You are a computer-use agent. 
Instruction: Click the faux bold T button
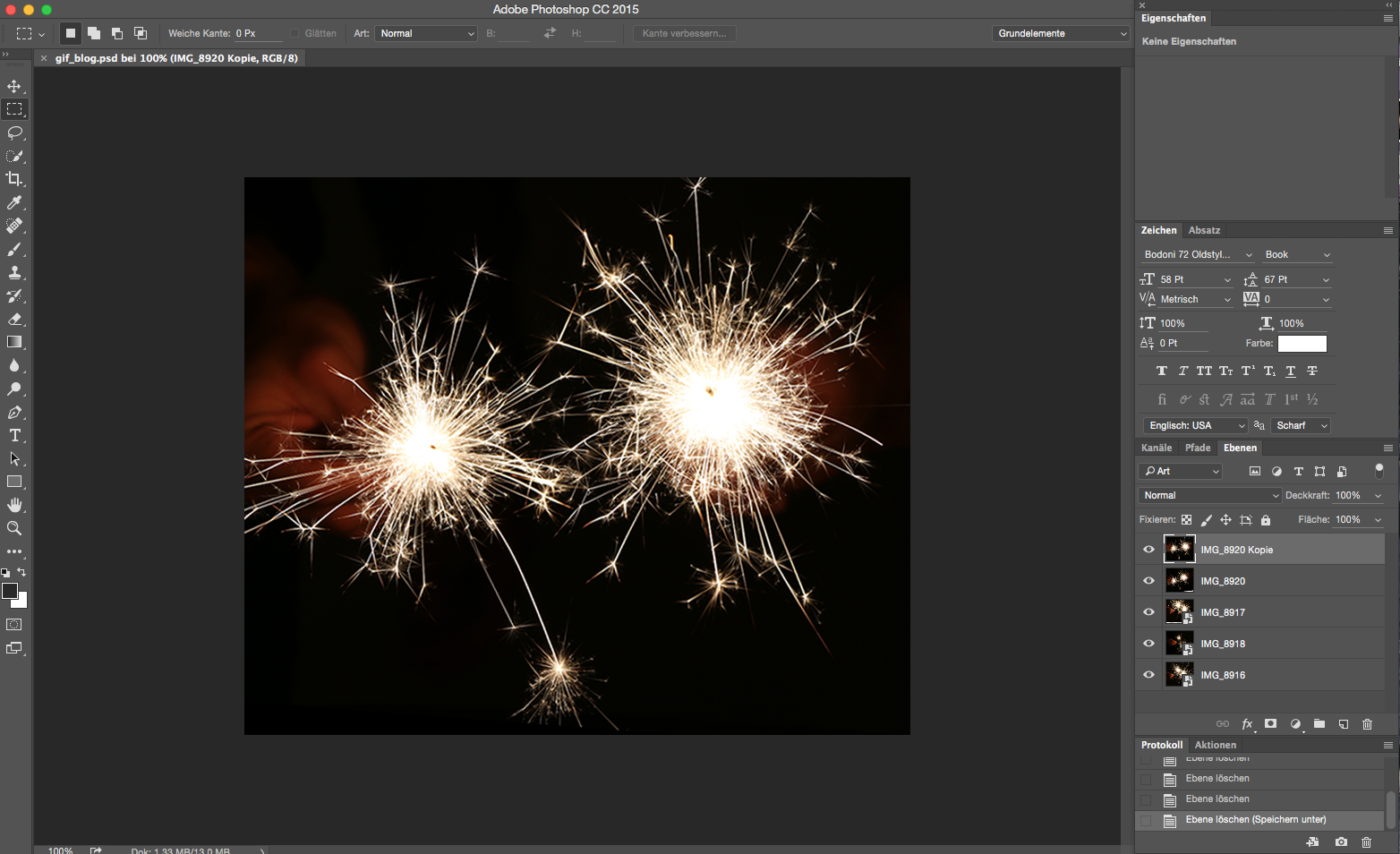click(1162, 371)
